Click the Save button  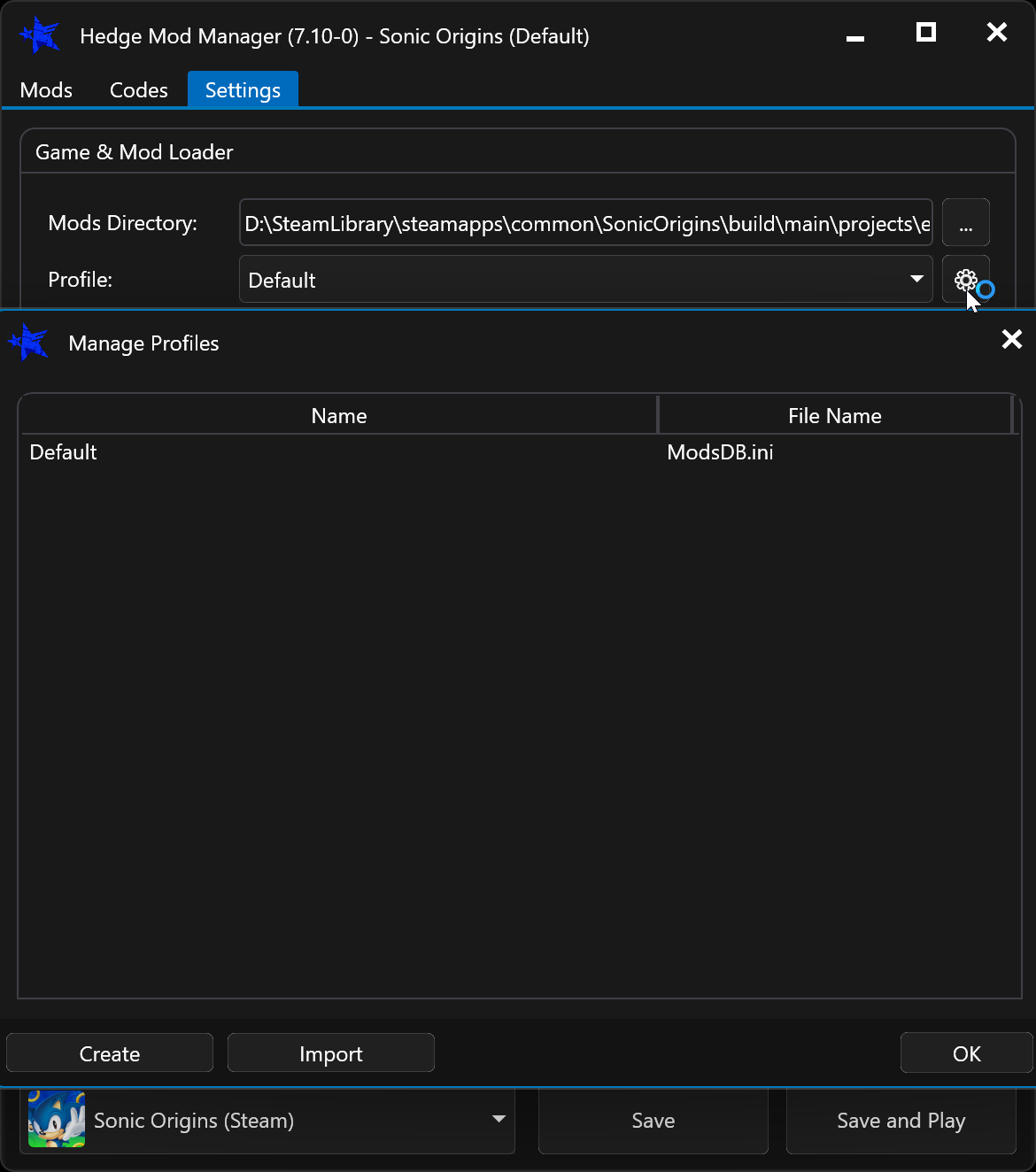(653, 1120)
